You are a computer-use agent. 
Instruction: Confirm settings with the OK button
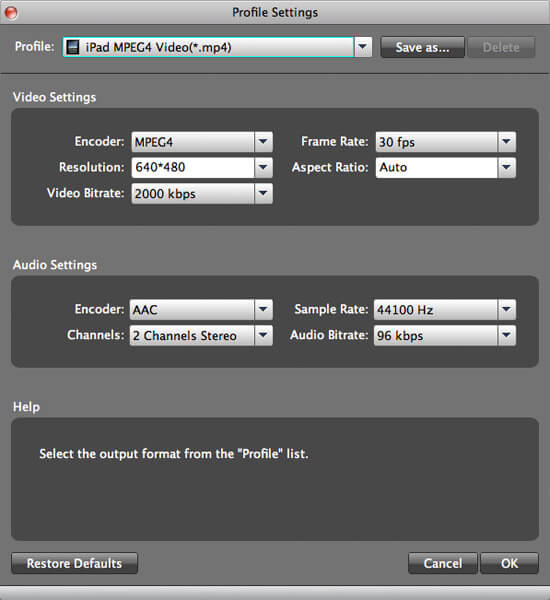point(509,563)
